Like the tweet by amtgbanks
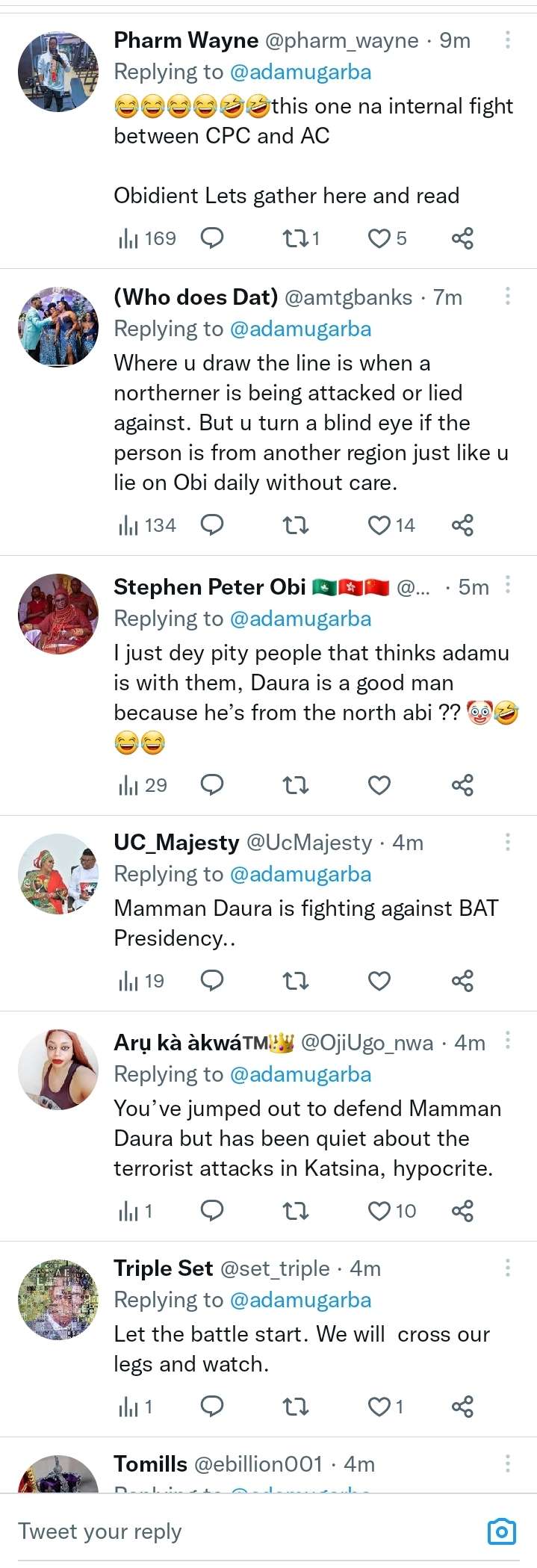This screenshot has height=1568, width=537. (x=379, y=525)
